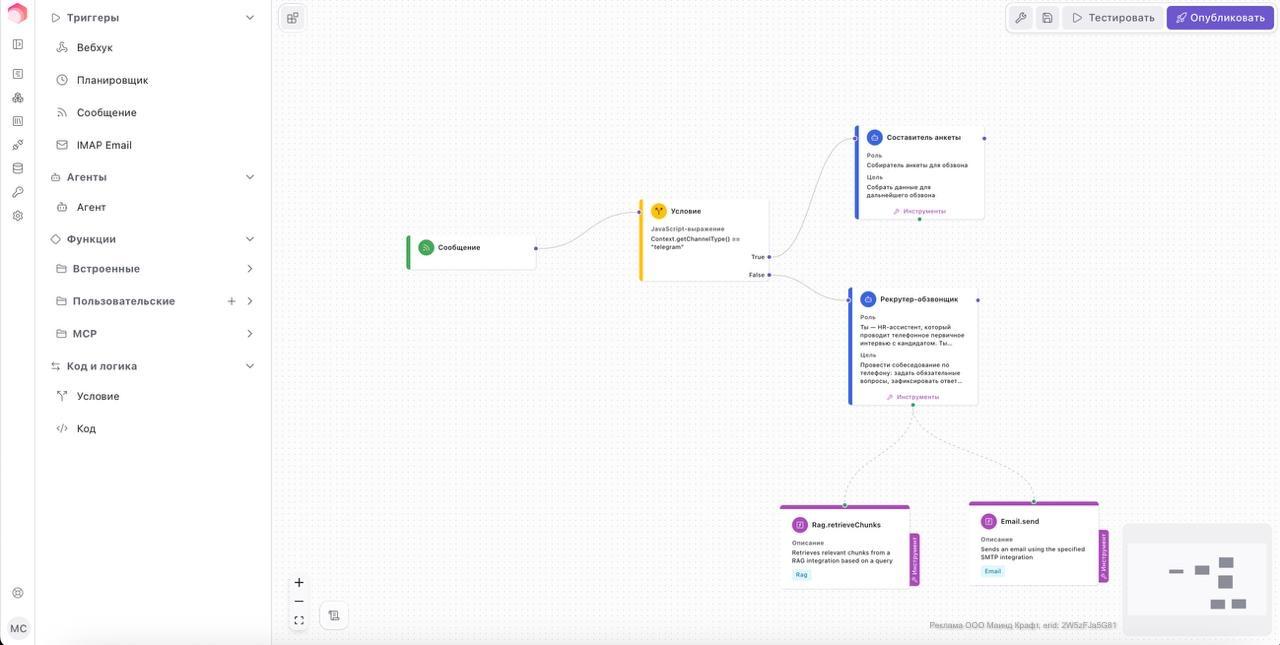This screenshot has width=1280, height=645.
Task: Open the key icon in left sidebar
Action: click(x=17, y=192)
